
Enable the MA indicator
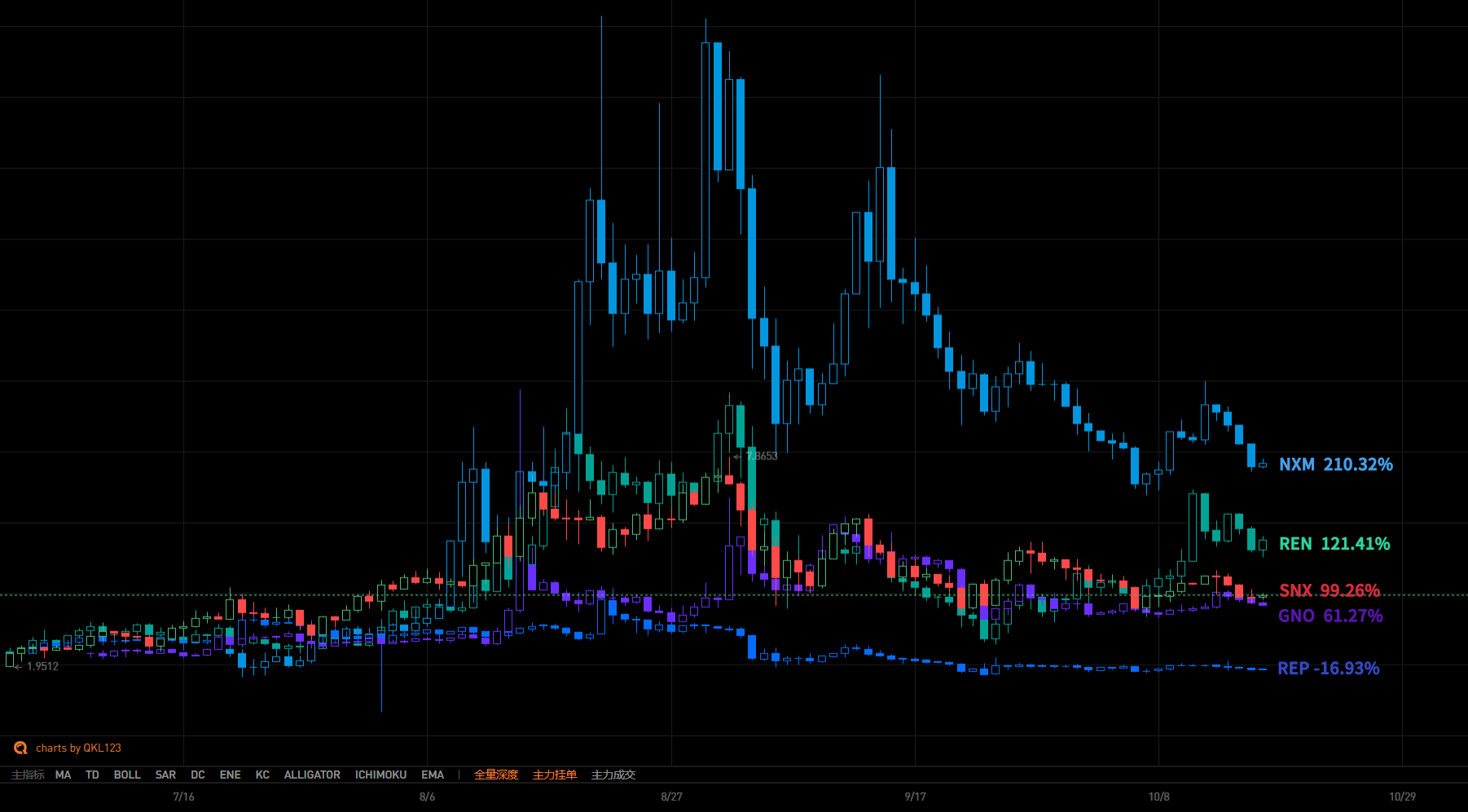pyautogui.click(x=63, y=775)
